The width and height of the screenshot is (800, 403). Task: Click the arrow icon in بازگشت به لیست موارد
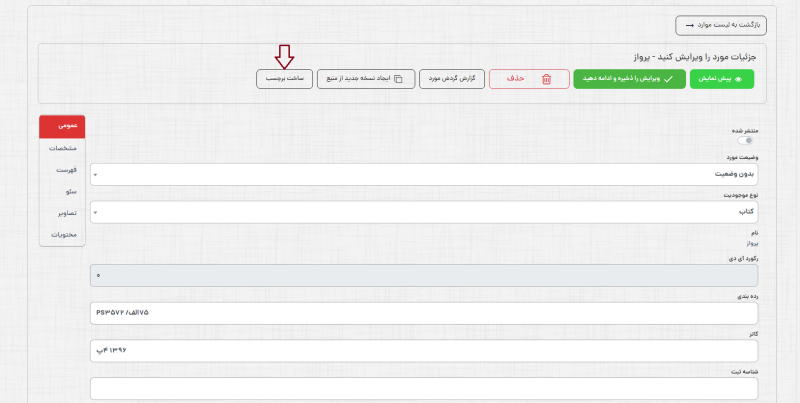pyautogui.click(x=690, y=25)
